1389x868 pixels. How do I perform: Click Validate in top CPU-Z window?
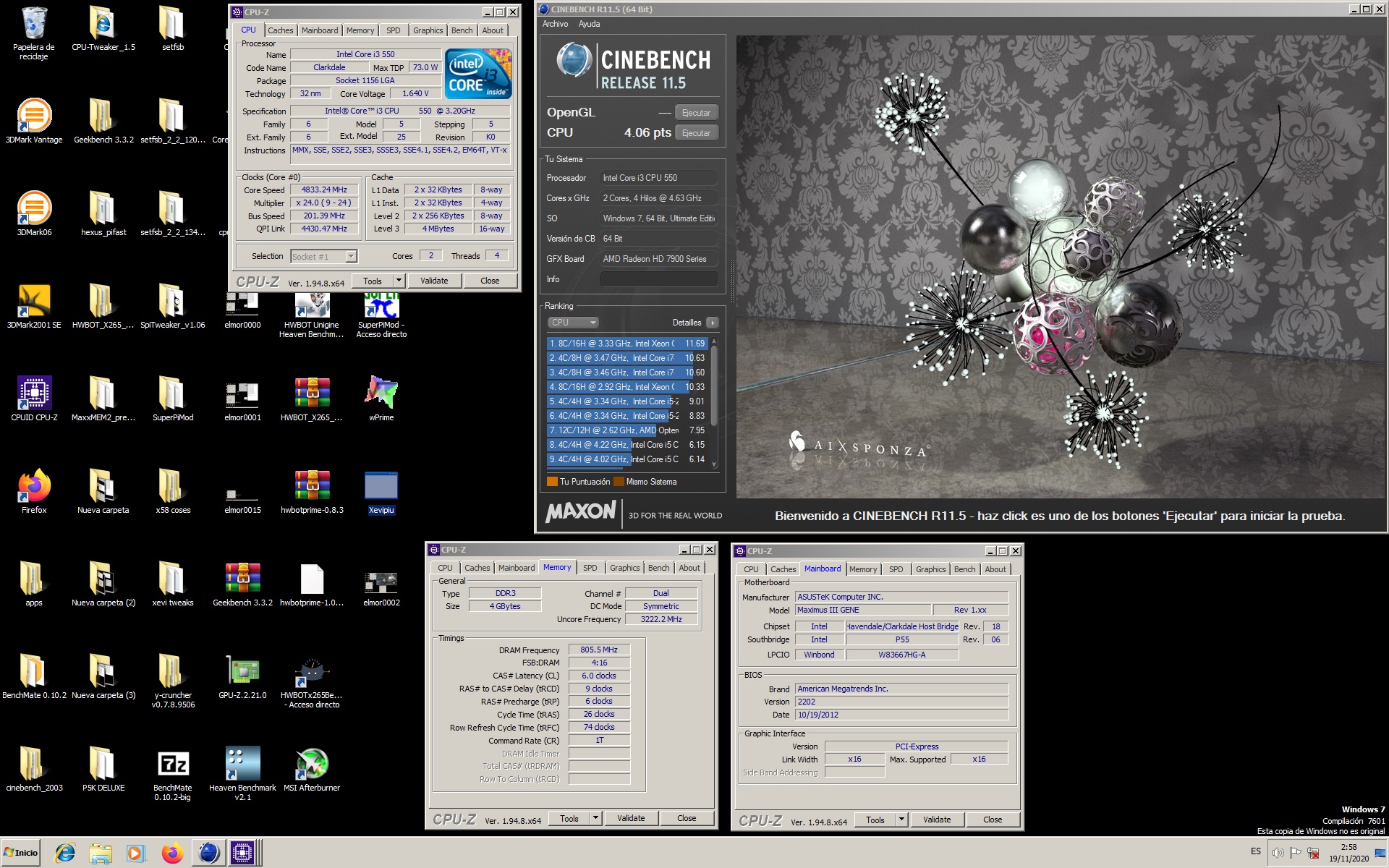pos(434,281)
